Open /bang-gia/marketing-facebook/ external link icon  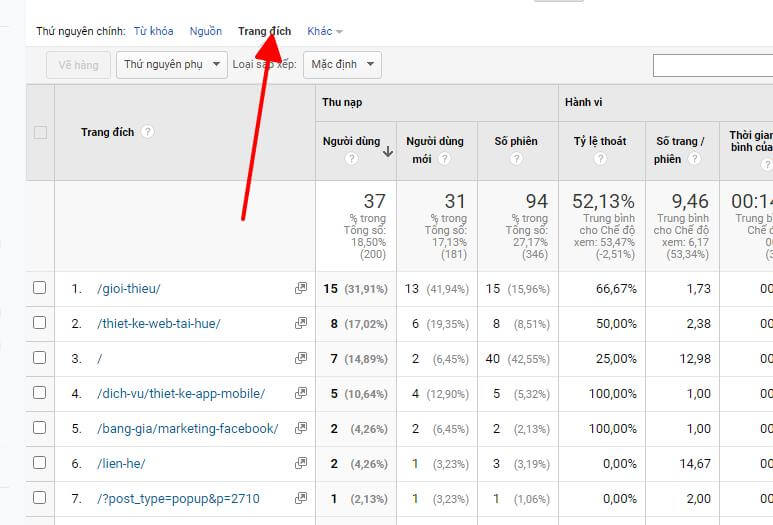pos(301,428)
